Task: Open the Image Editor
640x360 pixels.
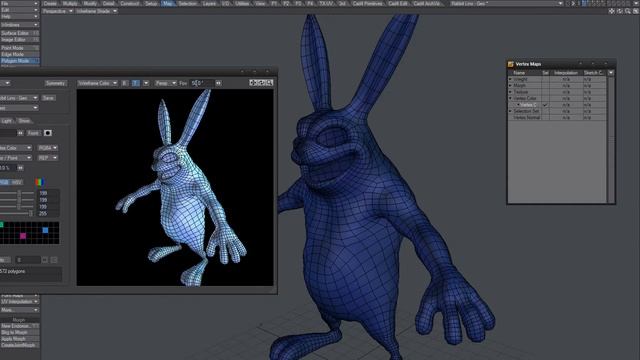Action: pos(19,40)
